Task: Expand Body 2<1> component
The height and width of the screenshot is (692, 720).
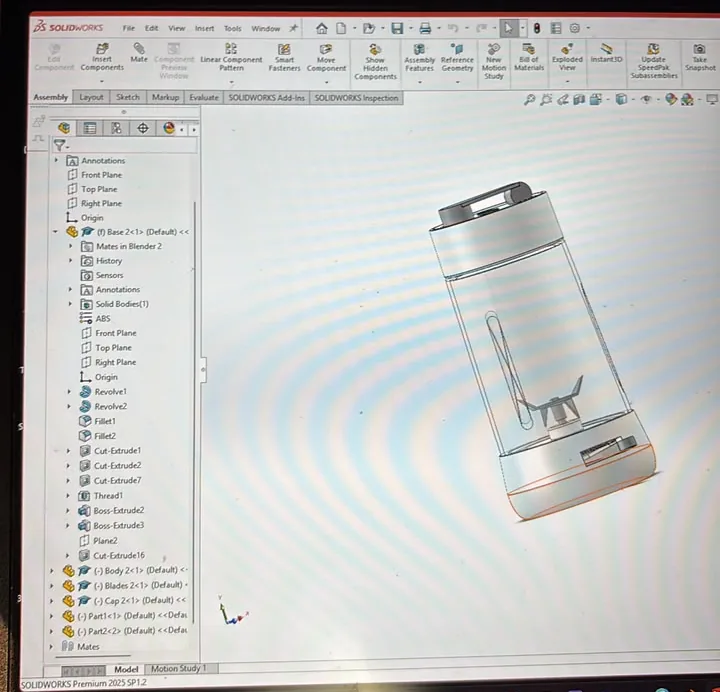Action: (51, 571)
